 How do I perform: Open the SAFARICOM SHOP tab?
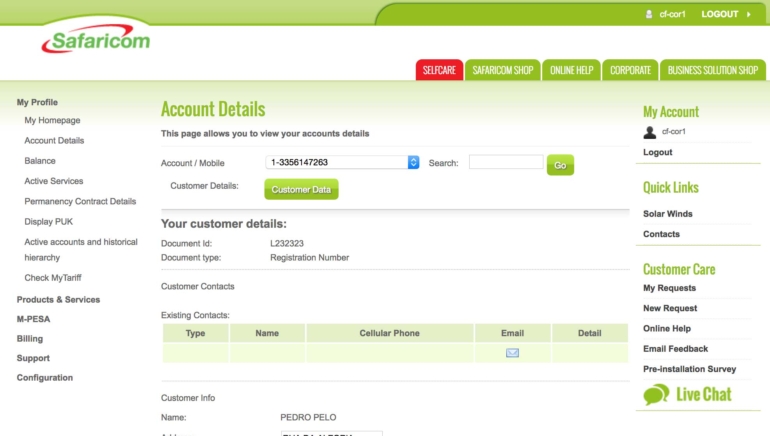(x=502, y=70)
